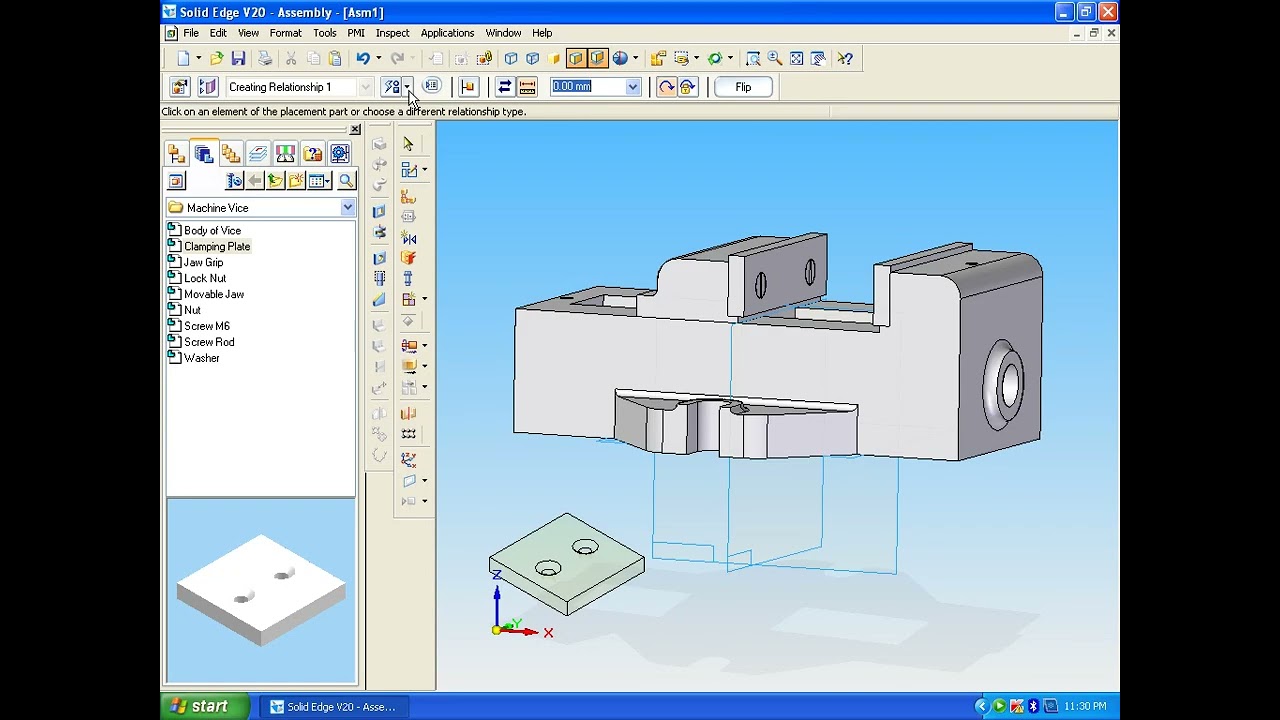Toggle the construction display button
Viewport: 1280px width, 720px height.
click(x=207, y=87)
